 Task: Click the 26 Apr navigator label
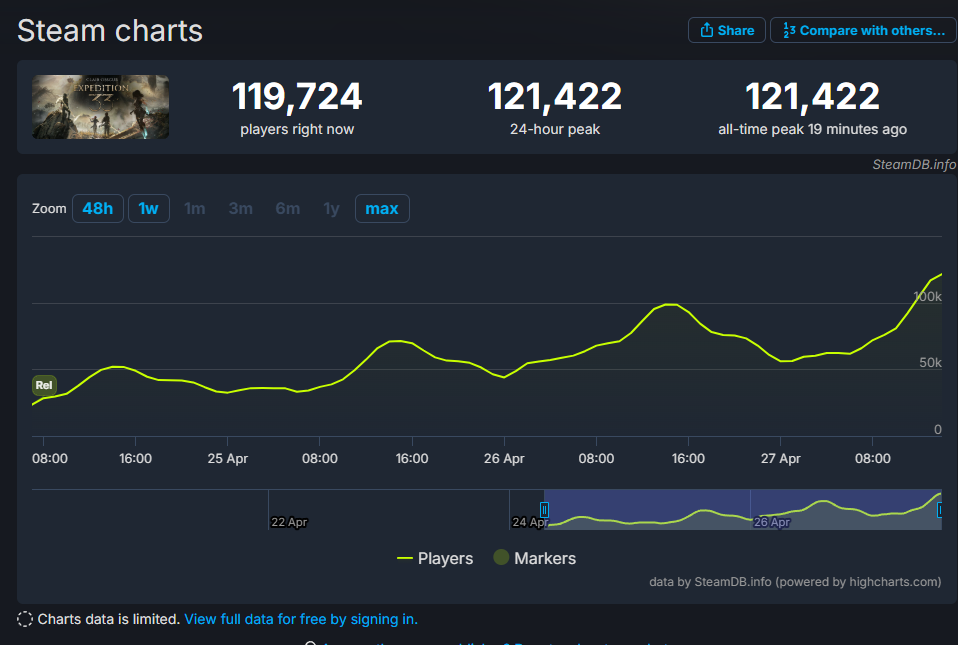772,522
